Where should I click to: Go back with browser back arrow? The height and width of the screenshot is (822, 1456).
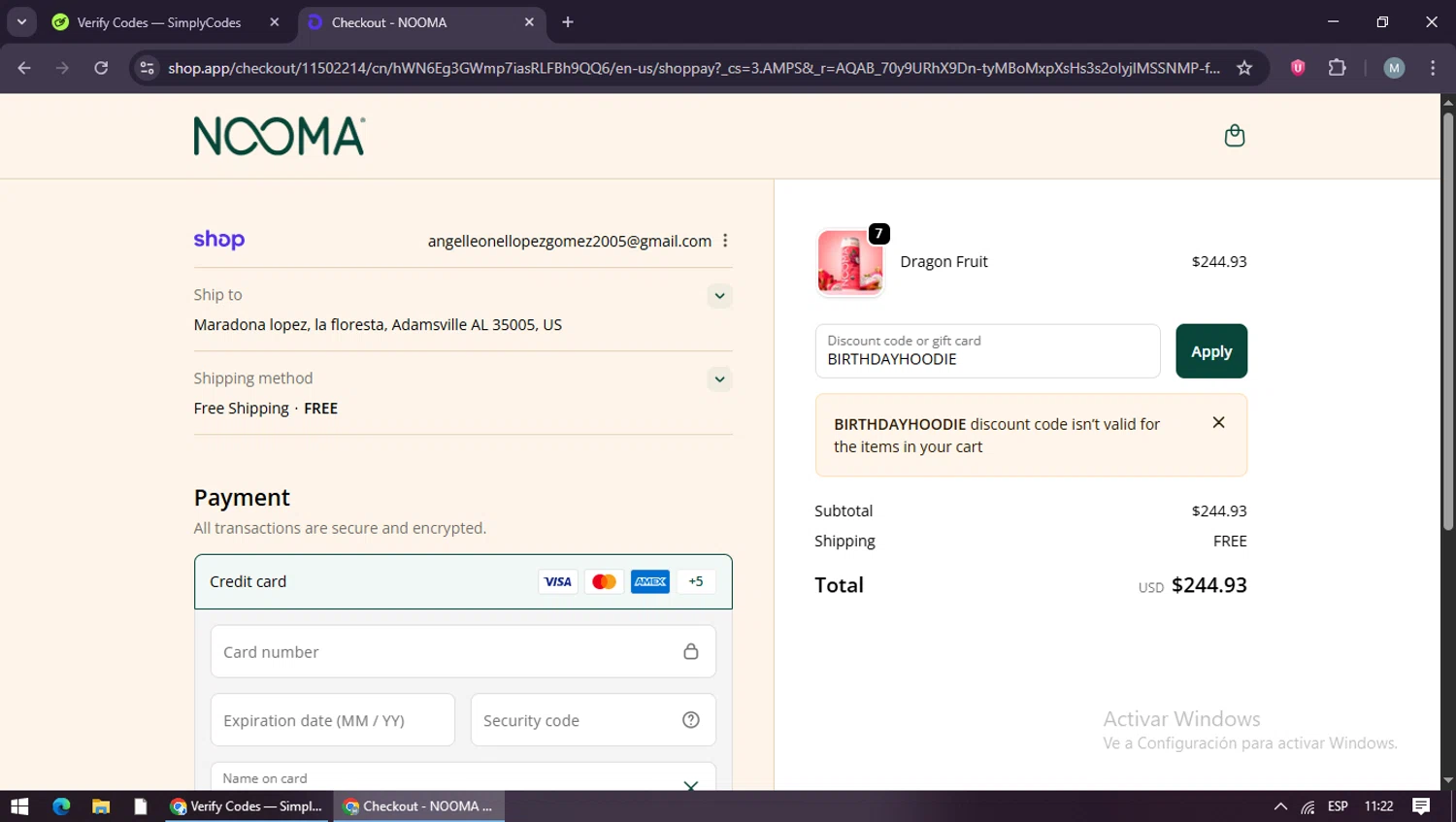24,68
